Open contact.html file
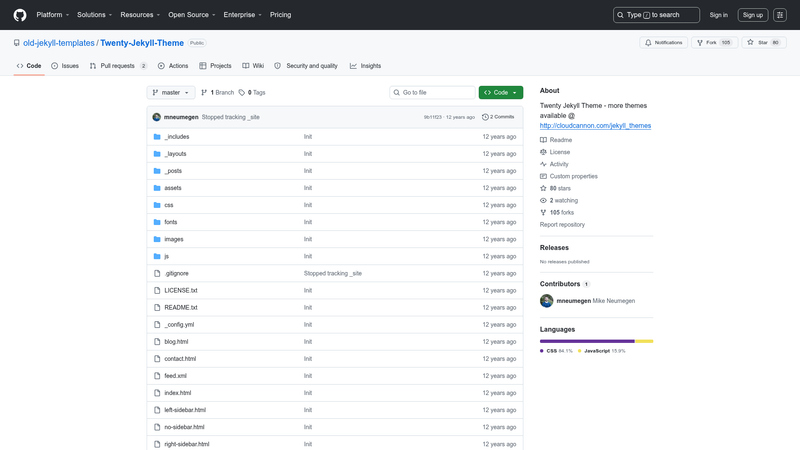This screenshot has height=450, width=800. pyautogui.click(x=180, y=359)
